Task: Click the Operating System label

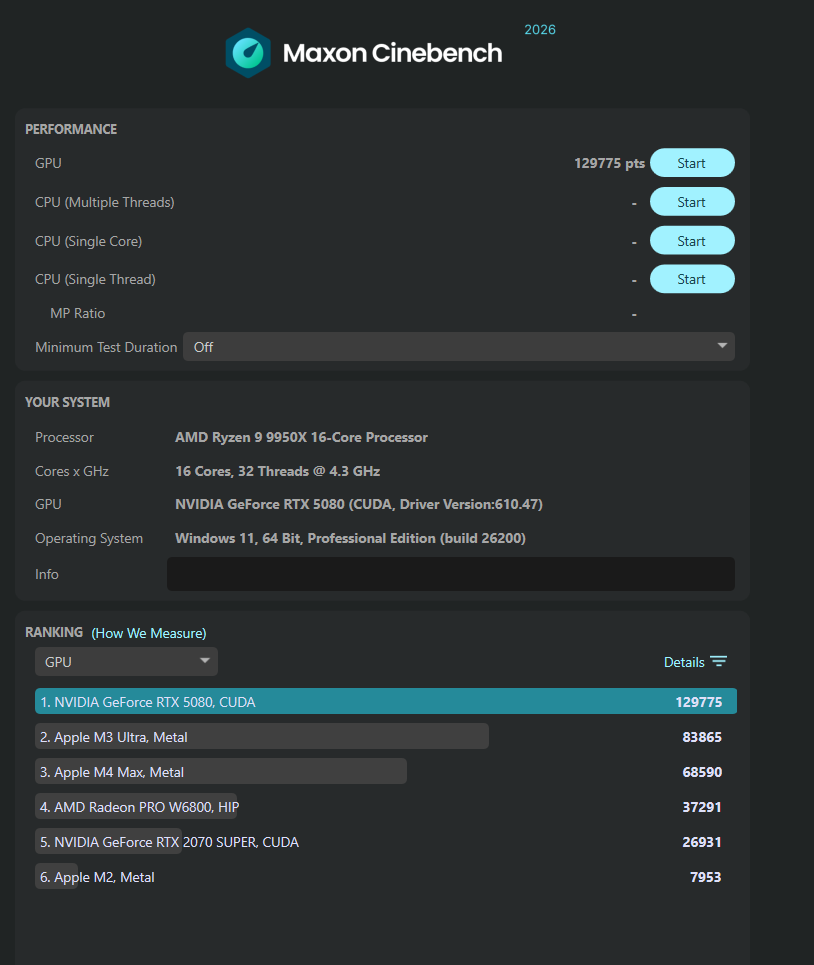Action: [x=89, y=539]
